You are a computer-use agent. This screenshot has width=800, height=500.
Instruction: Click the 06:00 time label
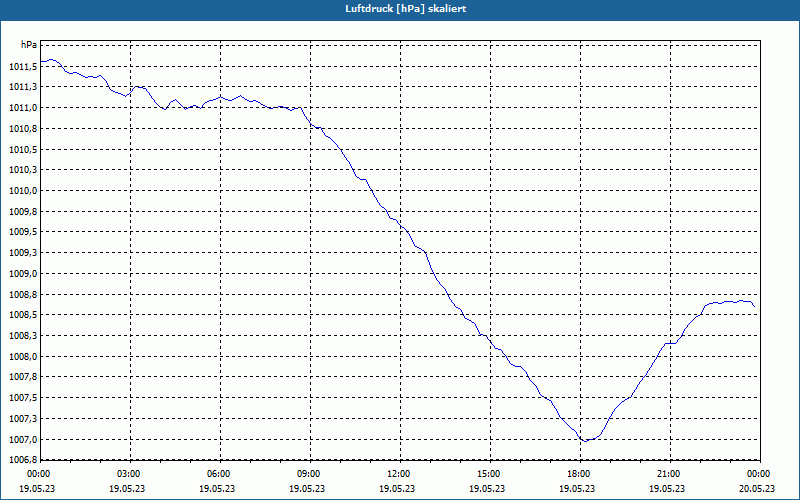point(217,474)
